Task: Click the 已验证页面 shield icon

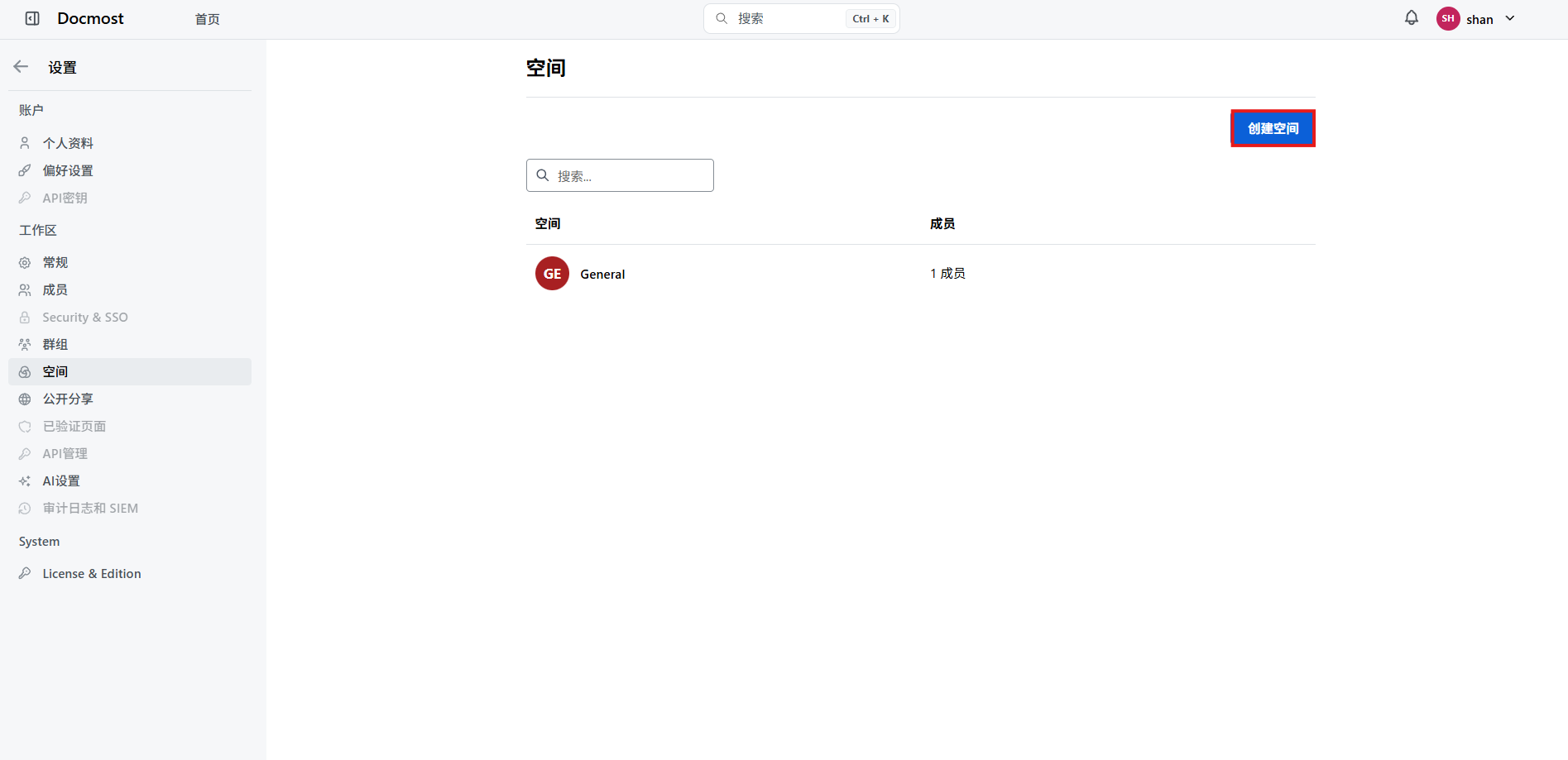Action: click(x=25, y=426)
